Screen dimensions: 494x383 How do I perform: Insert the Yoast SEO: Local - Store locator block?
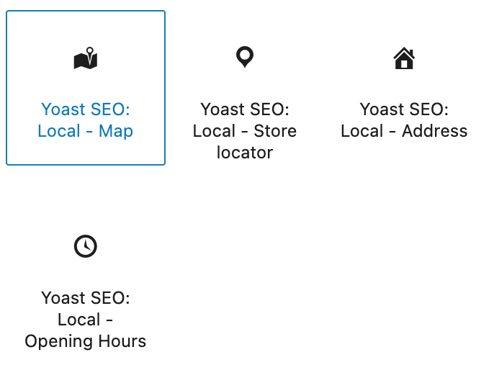coord(245,88)
